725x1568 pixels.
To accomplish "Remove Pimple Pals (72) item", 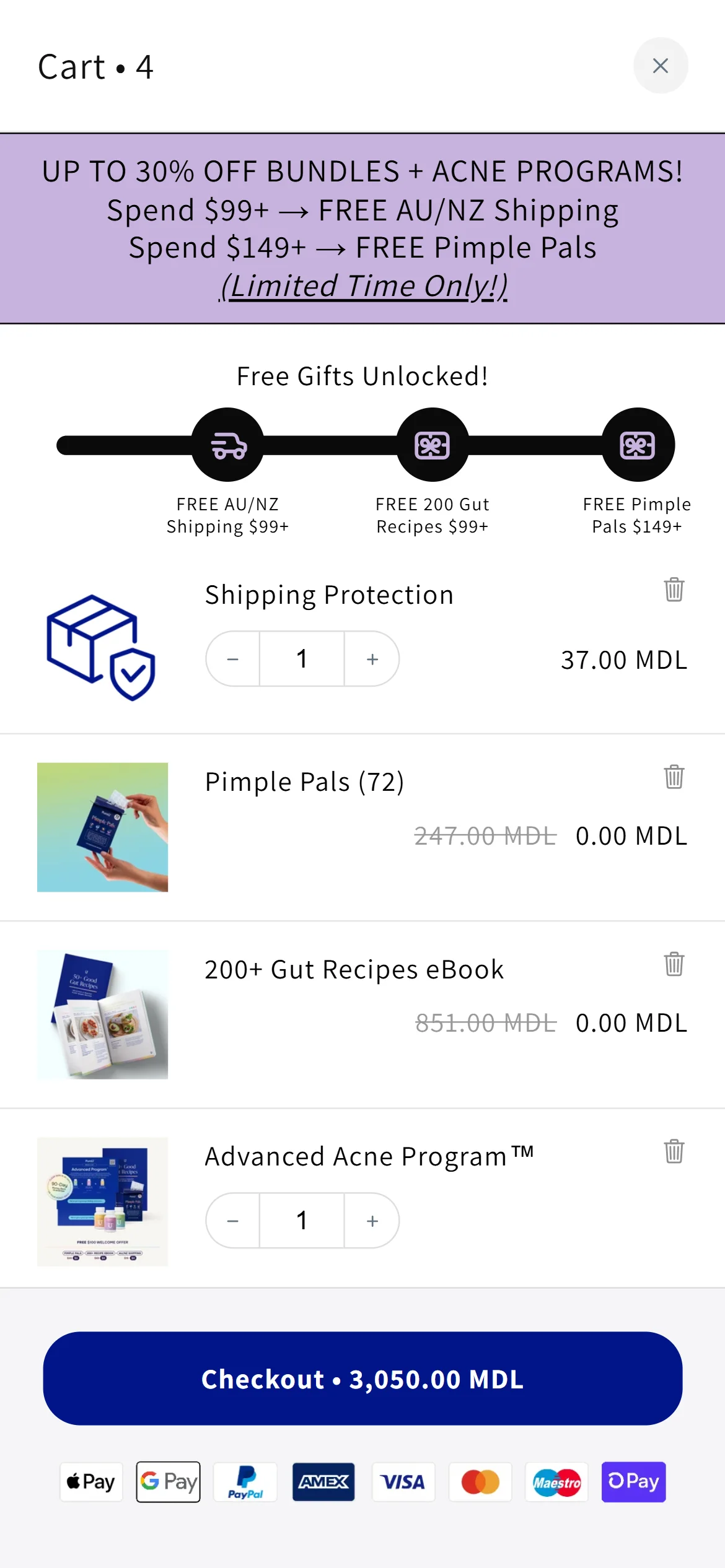I will tap(674, 777).
